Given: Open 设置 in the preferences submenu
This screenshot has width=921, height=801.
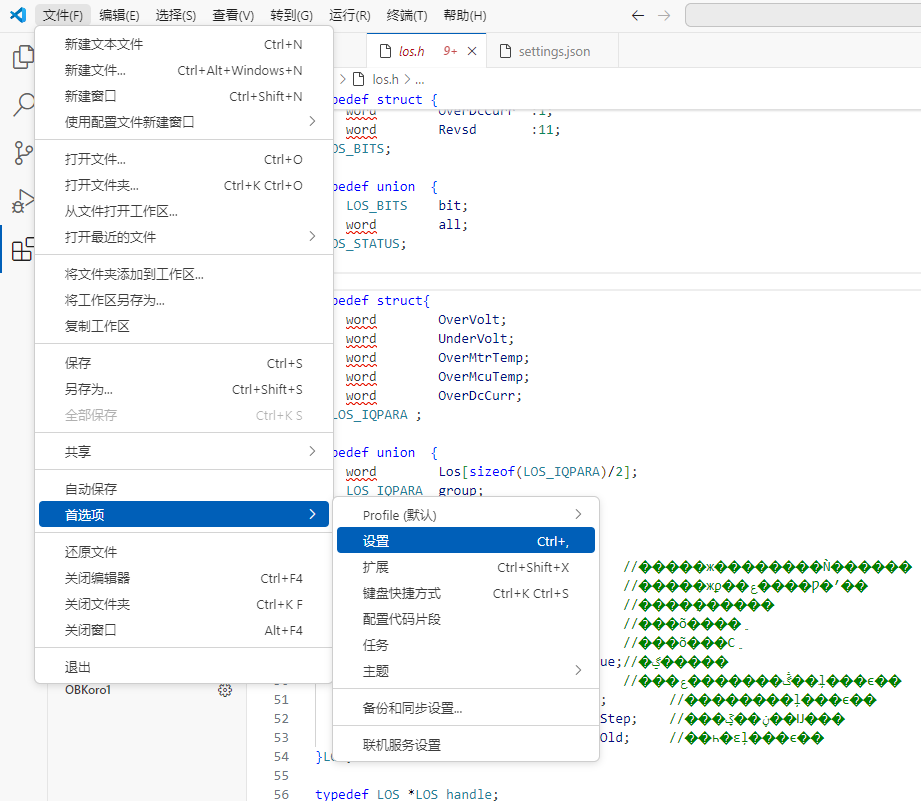Looking at the screenshot, I should (x=466, y=541).
